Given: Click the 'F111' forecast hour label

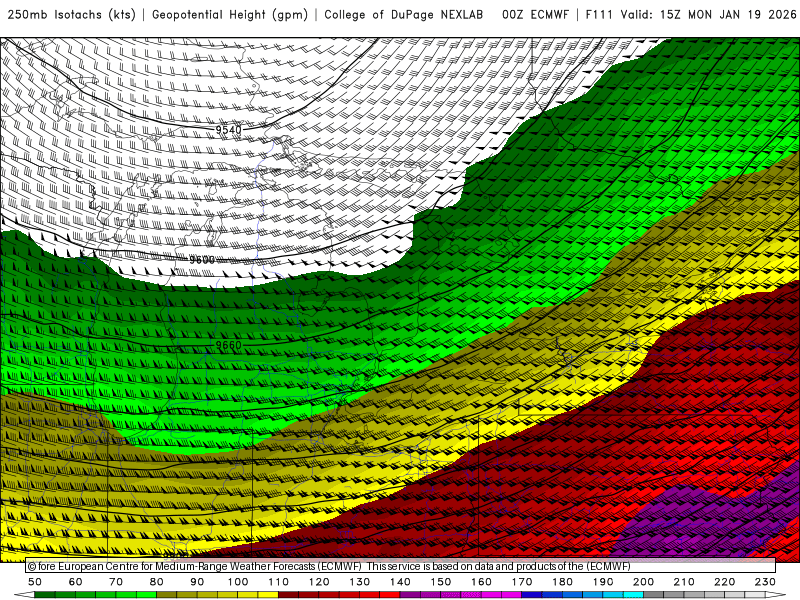Looking at the screenshot, I should (599, 15).
